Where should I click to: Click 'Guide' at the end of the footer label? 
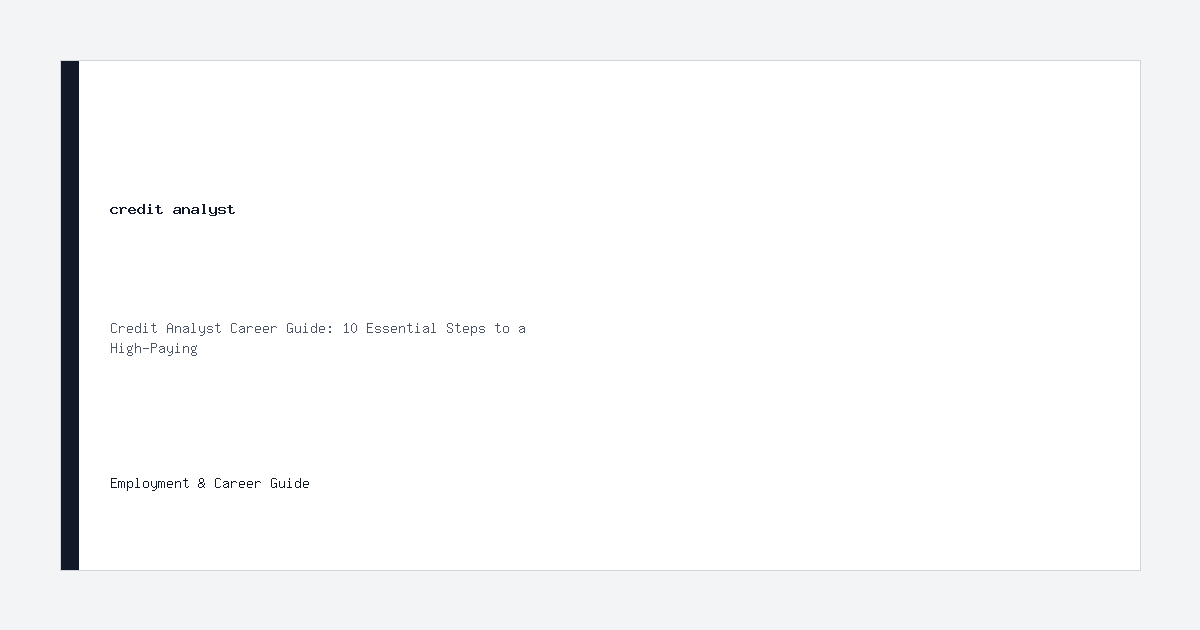coord(290,483)
